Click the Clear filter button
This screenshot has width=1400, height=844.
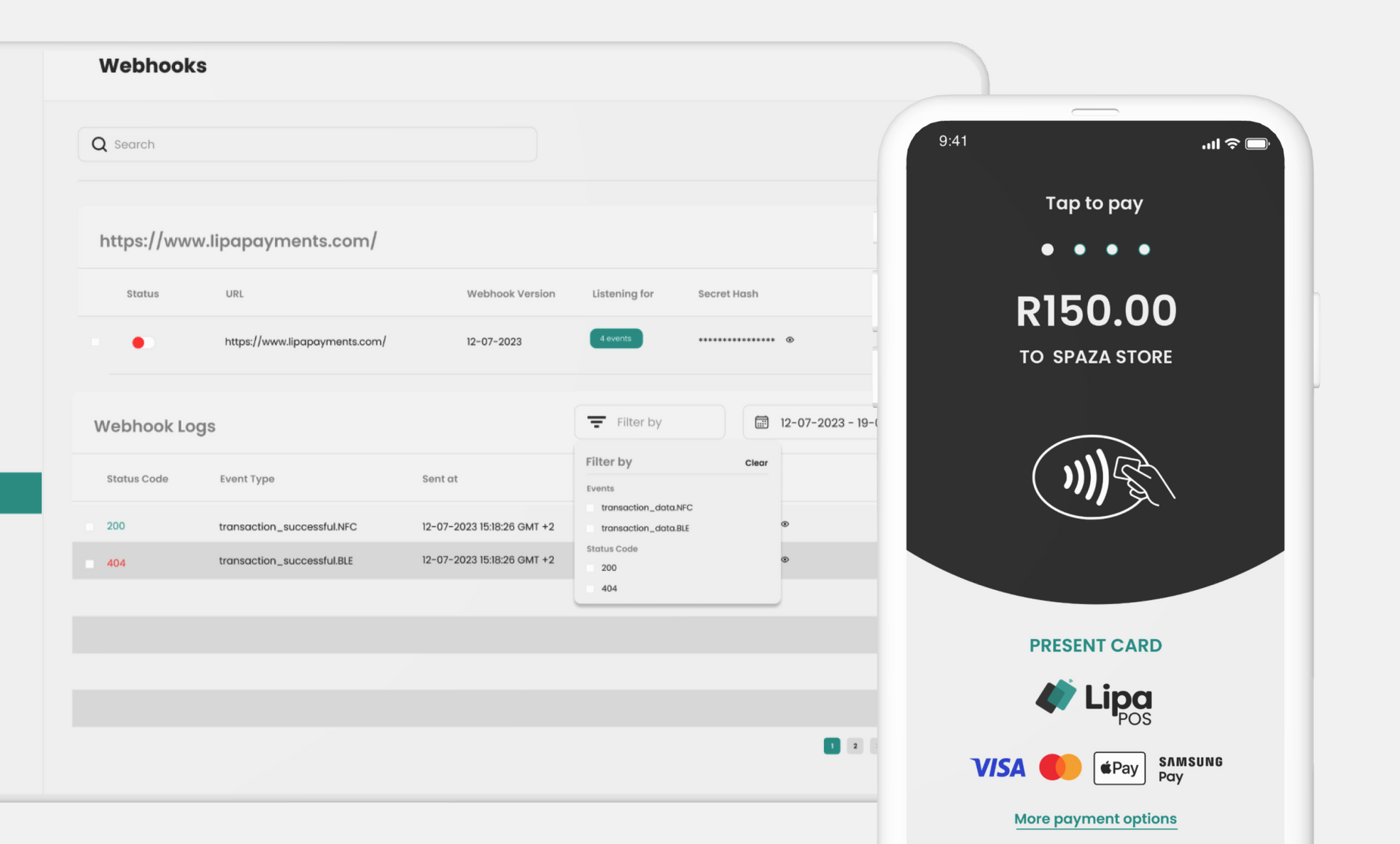756,462
